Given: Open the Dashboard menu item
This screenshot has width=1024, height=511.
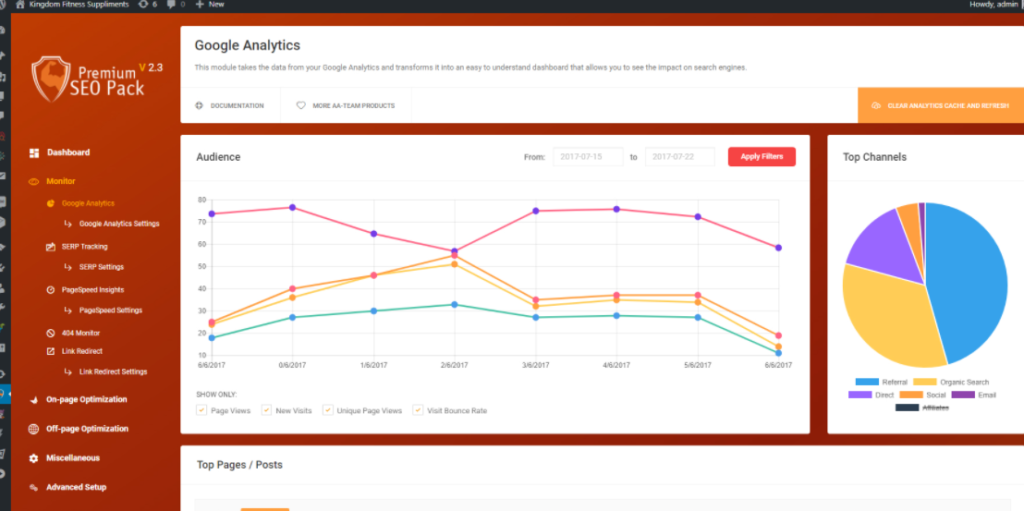Looking at the screenshot, I should click(69, 153).
